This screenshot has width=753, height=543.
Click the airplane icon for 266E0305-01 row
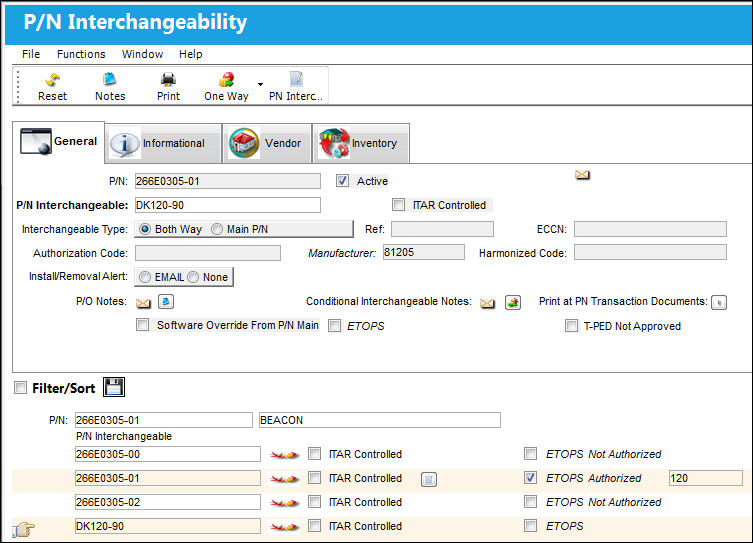(x=284, y=479)
